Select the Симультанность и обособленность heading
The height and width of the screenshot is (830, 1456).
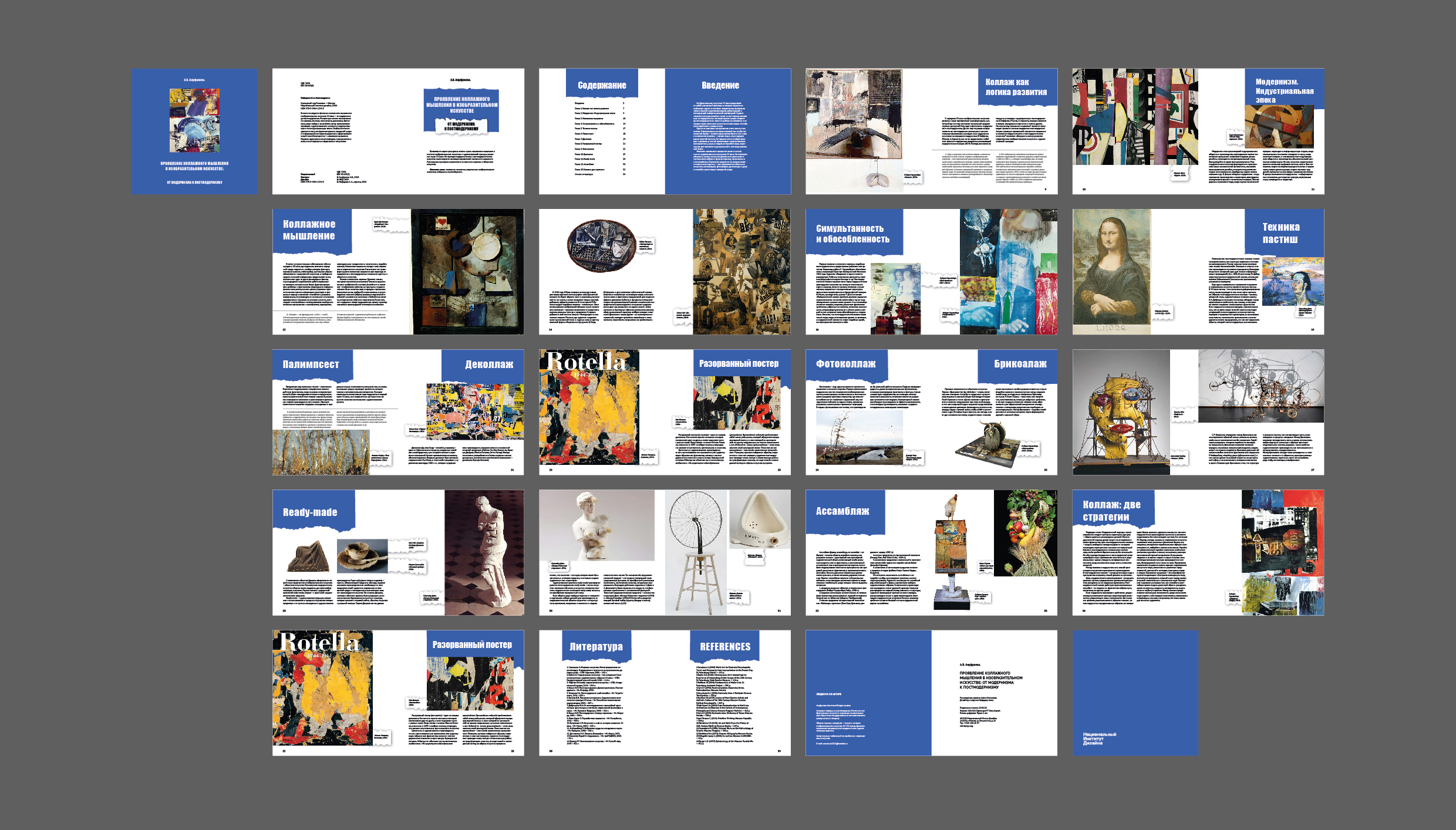tap(852, 234)
